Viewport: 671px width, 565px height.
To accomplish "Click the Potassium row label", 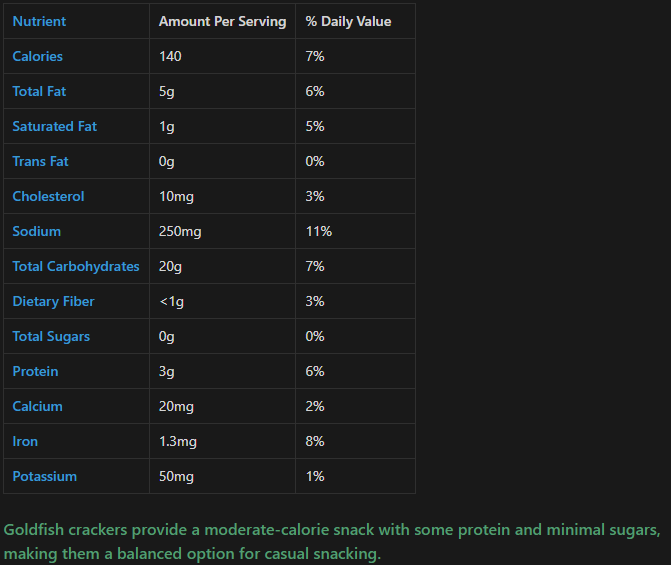I will [45, 476].
